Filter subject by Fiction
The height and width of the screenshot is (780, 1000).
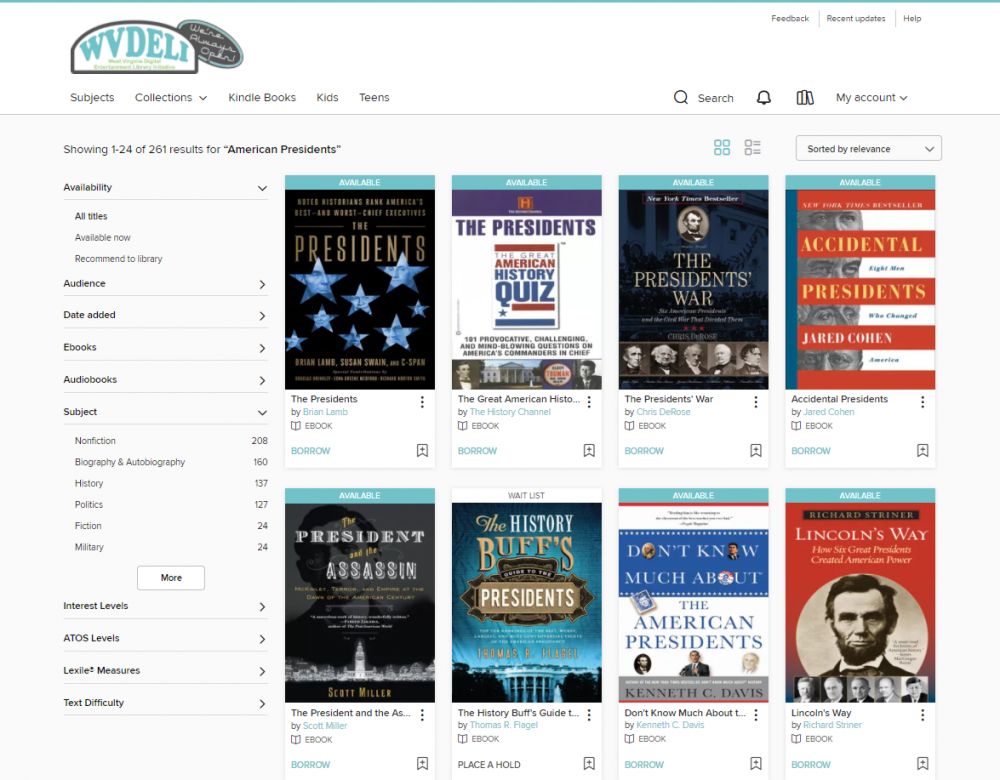tap(88, 526)
